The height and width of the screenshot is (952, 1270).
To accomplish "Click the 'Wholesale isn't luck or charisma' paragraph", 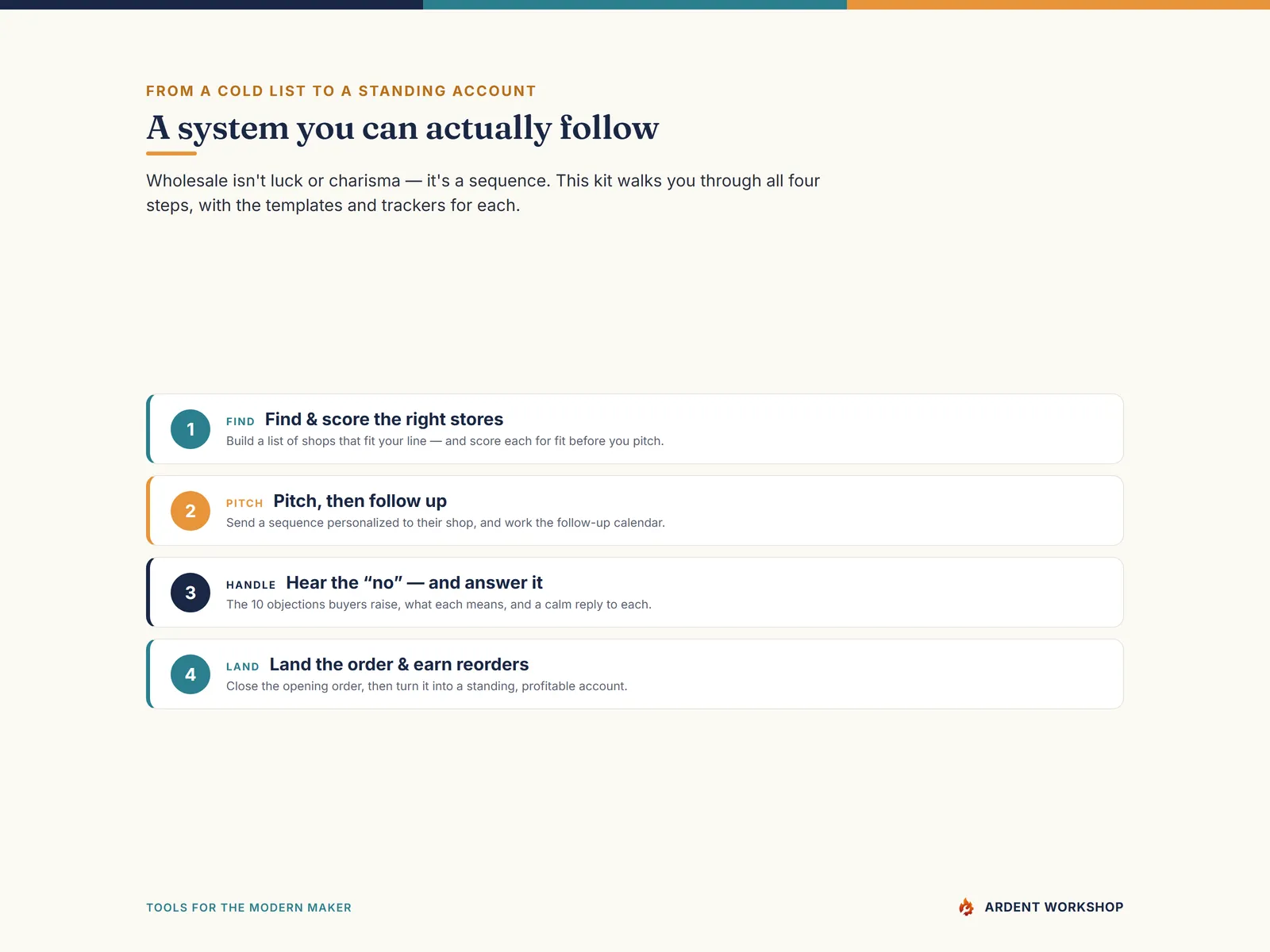I will pyautogui.click(x=483, y=193).
